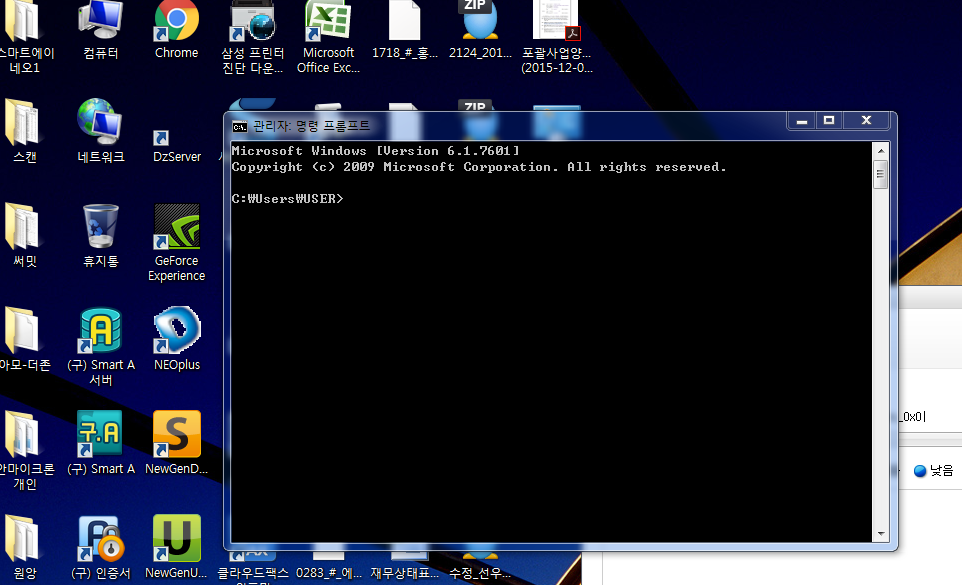Open the 포괄사업양... PDF file
Viewport: 962px width, 585px height.
[x=557, y=37]
